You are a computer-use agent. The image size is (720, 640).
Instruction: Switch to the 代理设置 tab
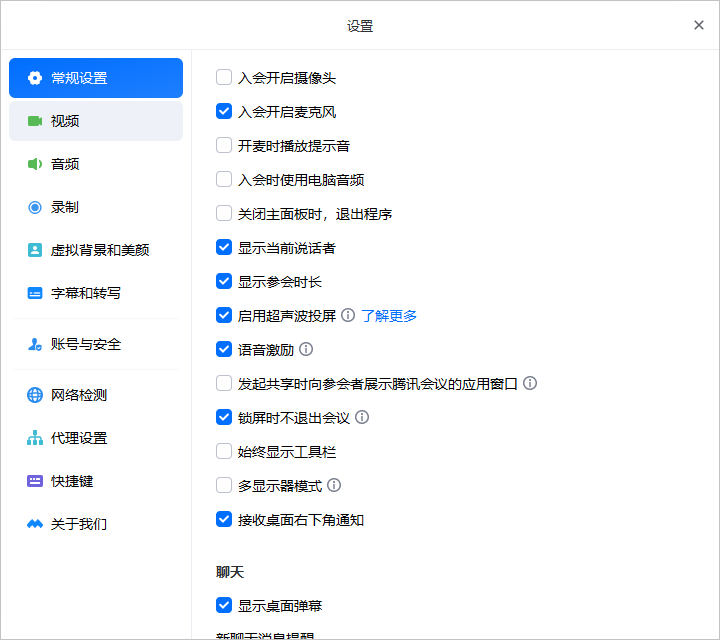(x=79, y=438)
